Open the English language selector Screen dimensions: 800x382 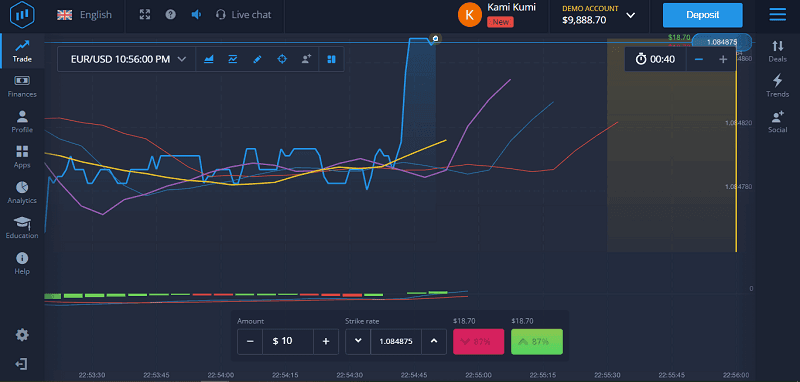[x=84, y=15]
